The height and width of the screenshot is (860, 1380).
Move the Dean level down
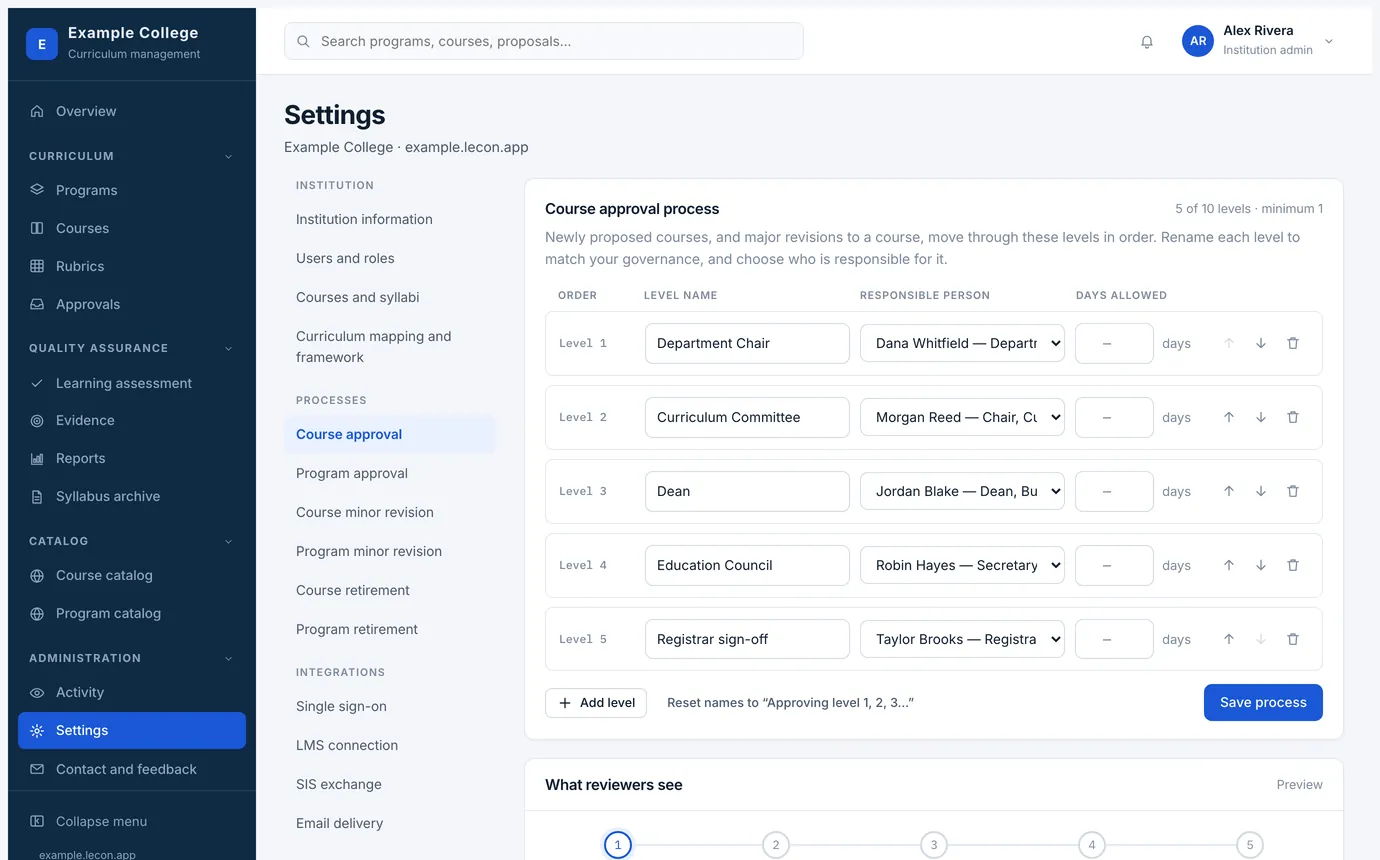tap(1261, 491)
